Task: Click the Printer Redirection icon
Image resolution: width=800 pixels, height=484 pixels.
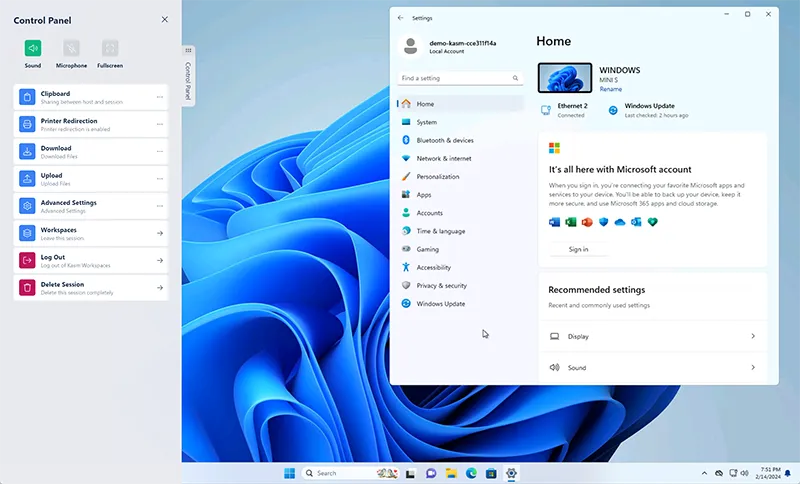Action: pos(27,124)
